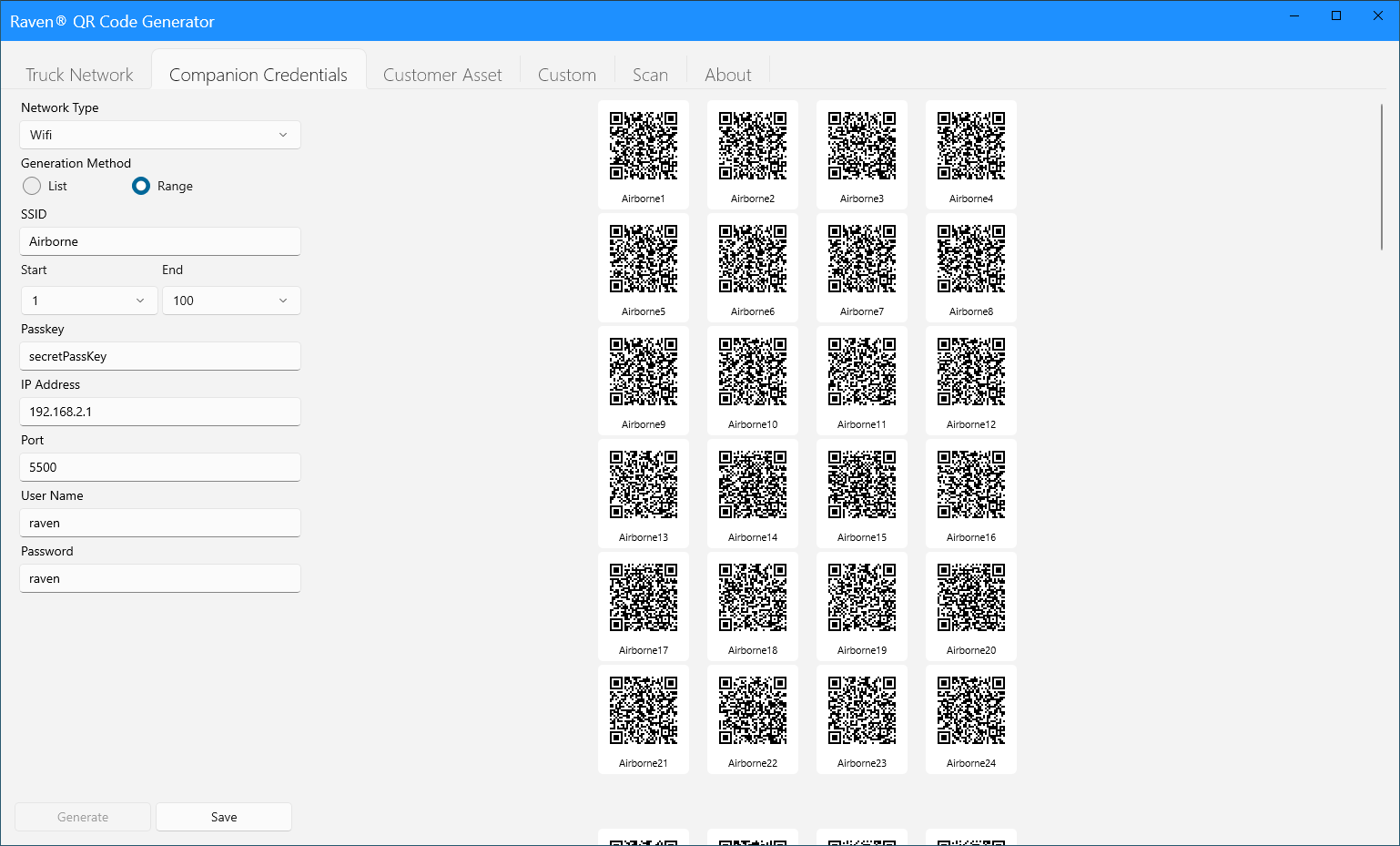This screenshot has height=846, width=1400.
Task: Select the Airborne11 QR code
Action: point(862,381)
